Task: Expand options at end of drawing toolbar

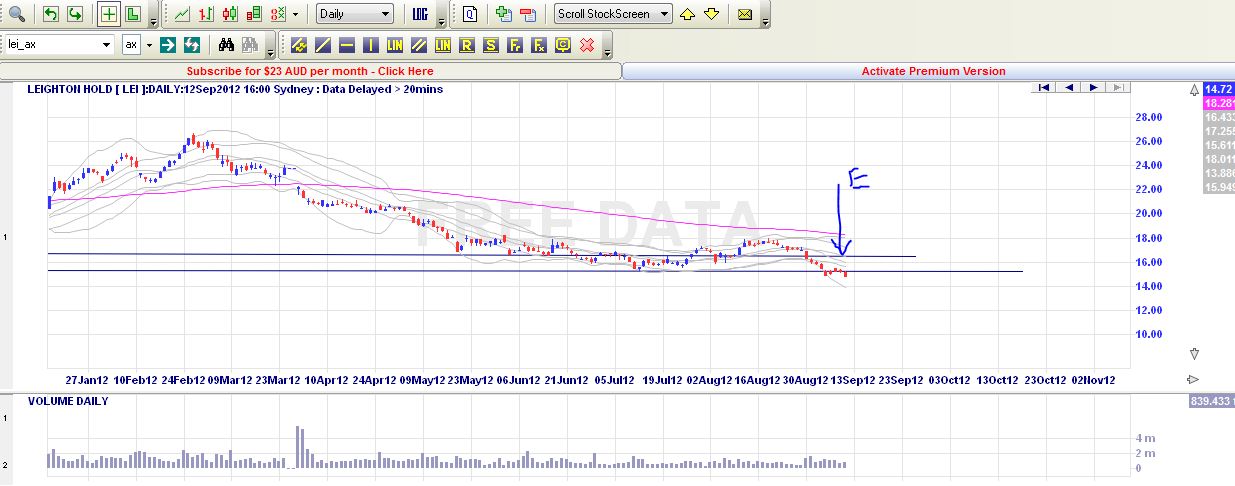Action: 606,51
